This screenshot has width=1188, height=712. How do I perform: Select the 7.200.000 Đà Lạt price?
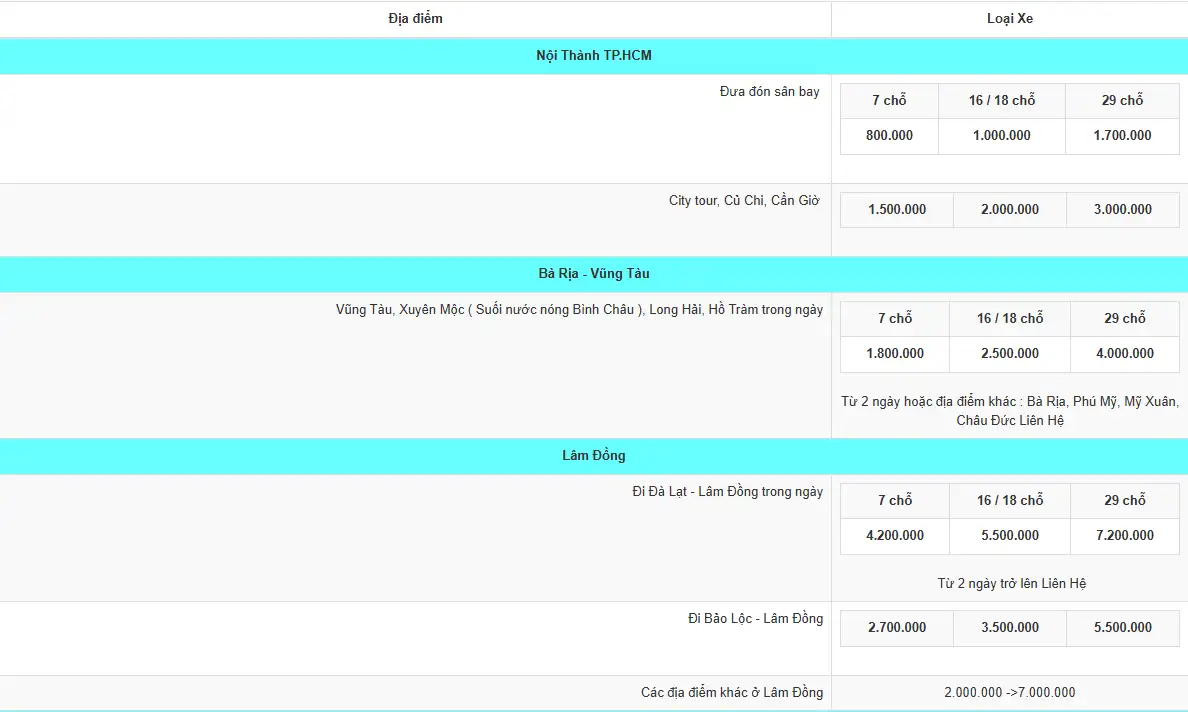pyautogui.click(x=1125, y=536)
